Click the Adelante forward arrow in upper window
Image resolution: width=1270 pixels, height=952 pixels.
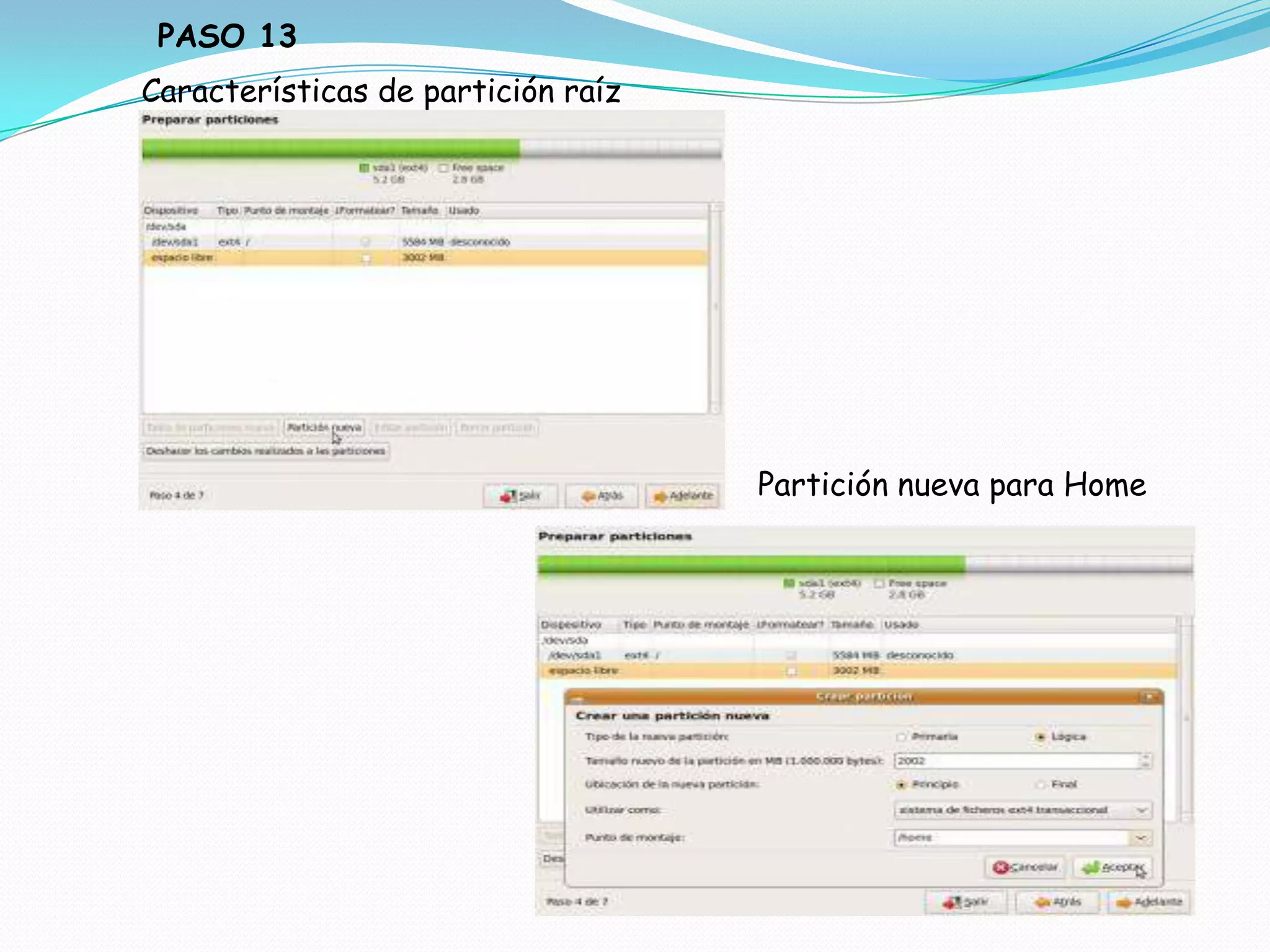click(x=660, y=496)
